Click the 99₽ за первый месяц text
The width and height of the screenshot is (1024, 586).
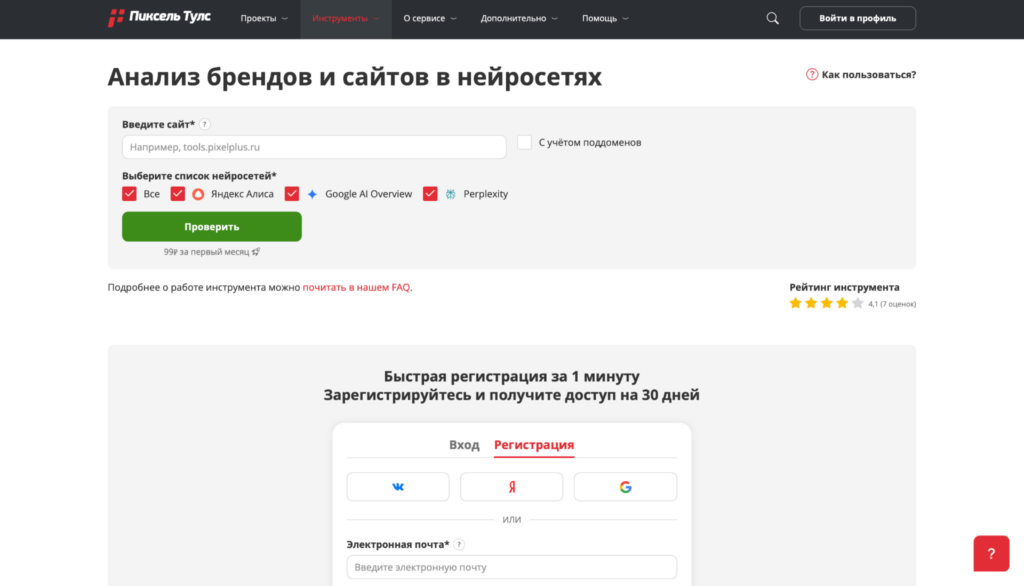click(x=206, y=252)
